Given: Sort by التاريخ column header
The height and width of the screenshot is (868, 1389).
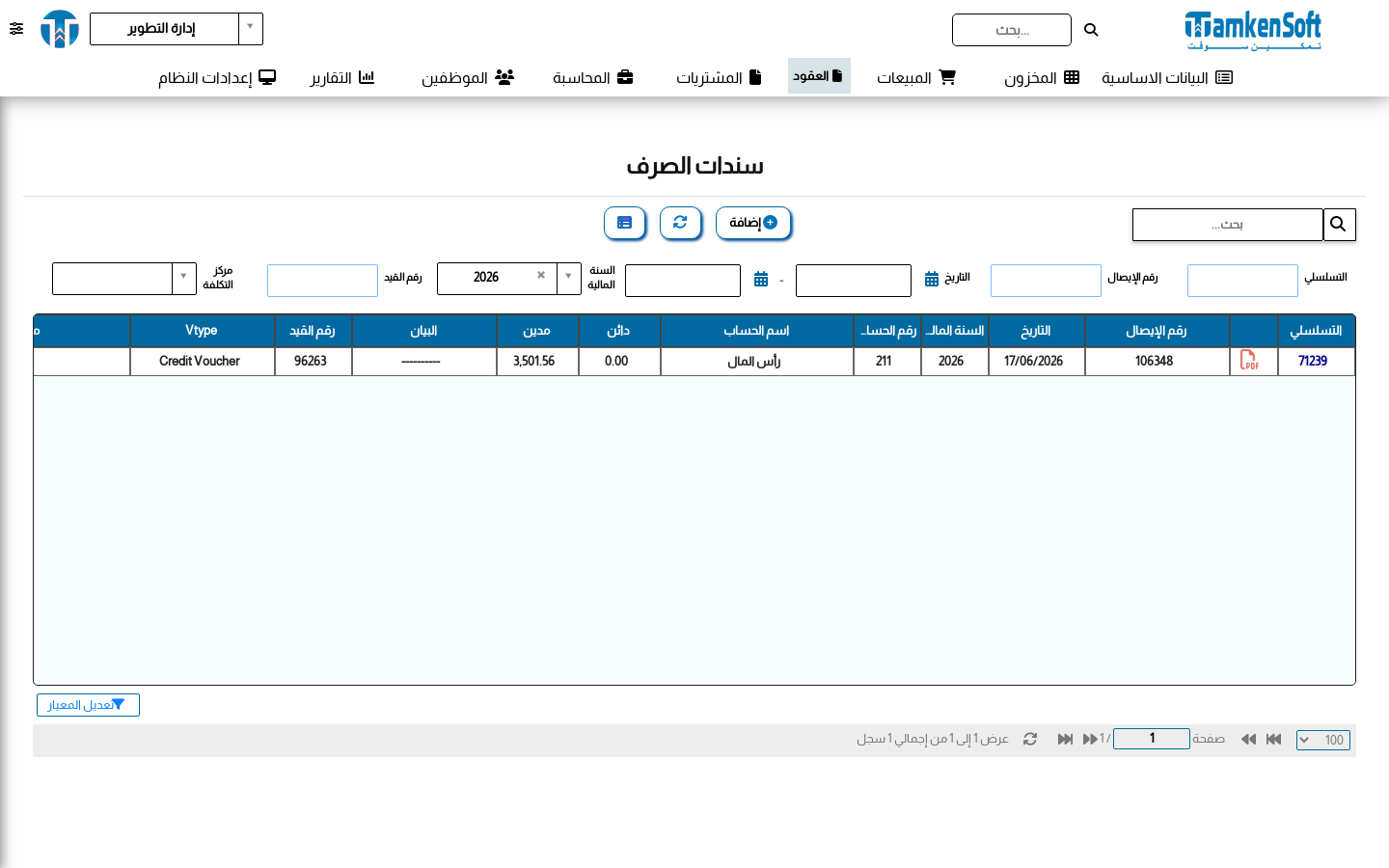Looking at the screenshot, I should [1036, 331].
